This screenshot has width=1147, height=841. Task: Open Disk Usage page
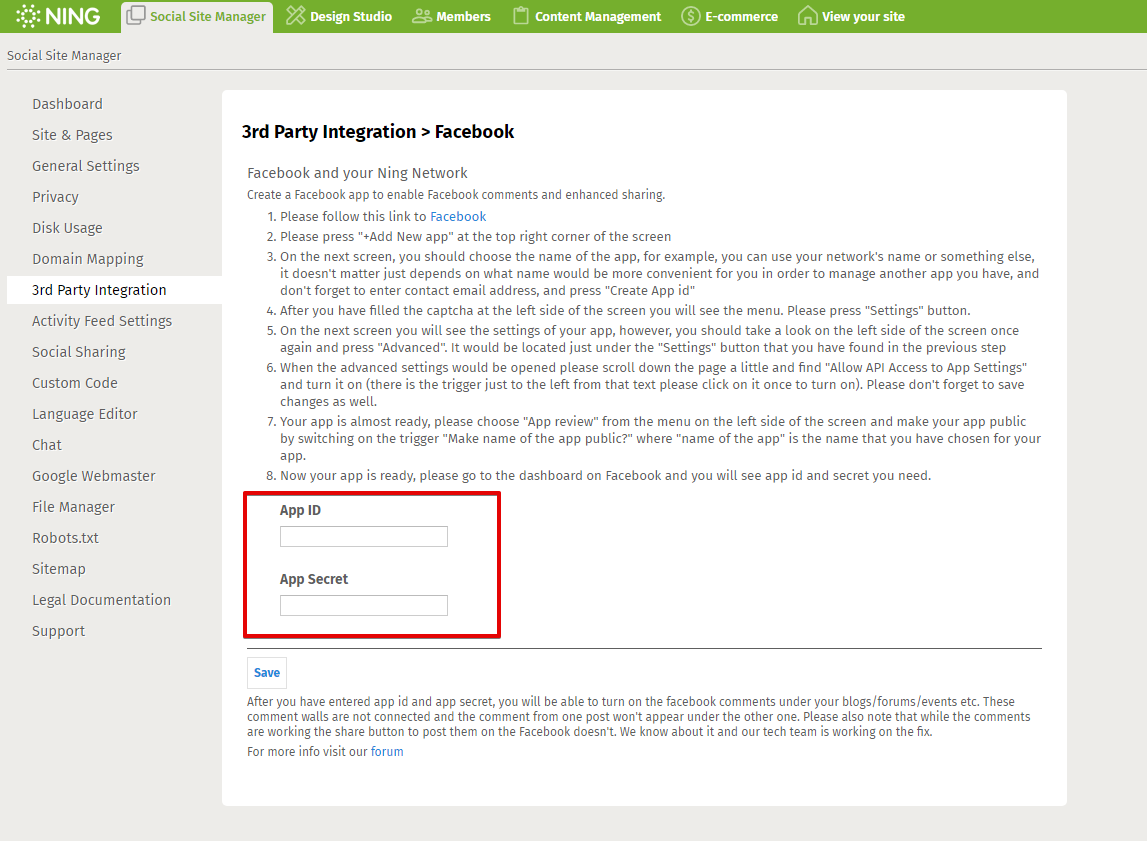click(67, 228)
